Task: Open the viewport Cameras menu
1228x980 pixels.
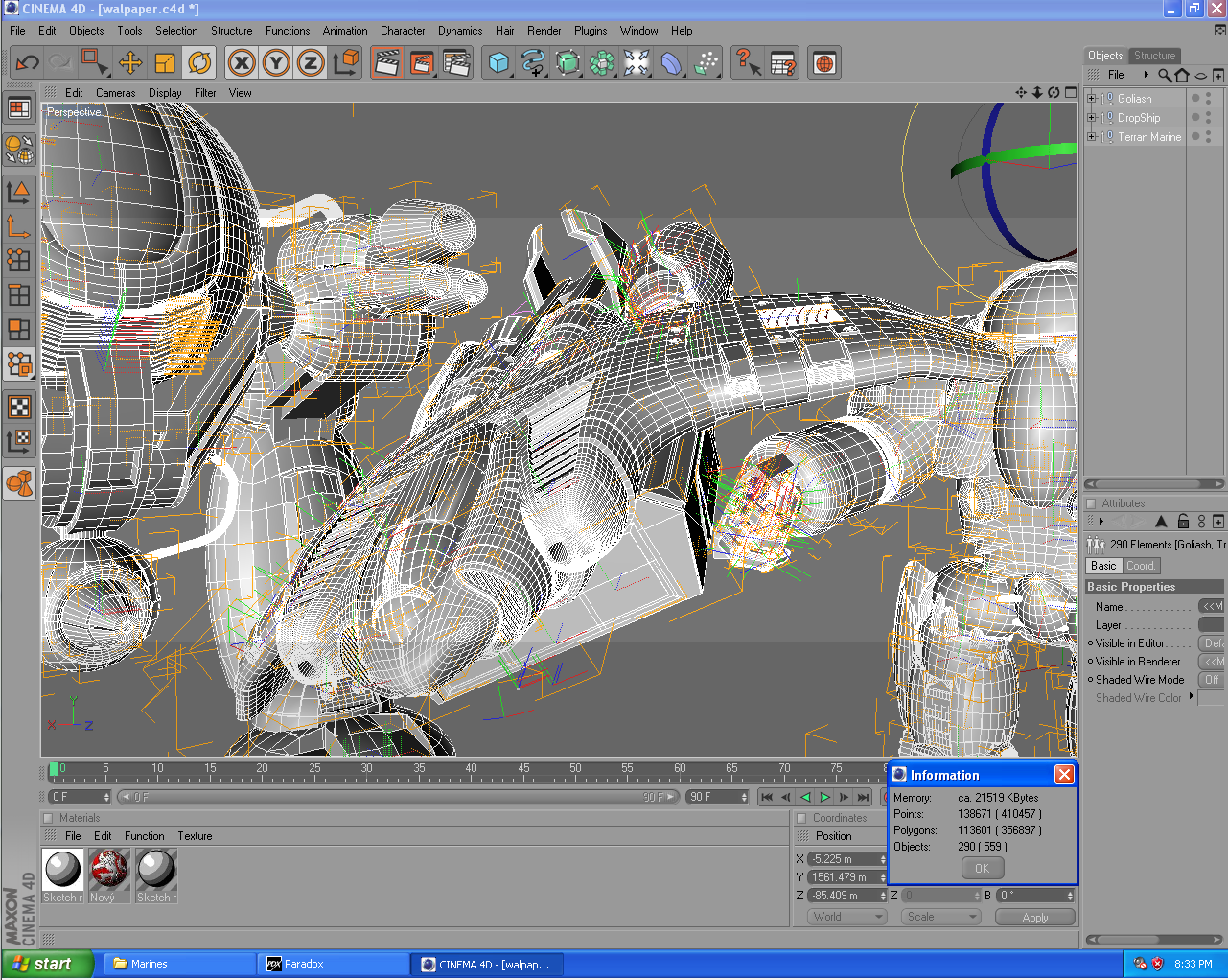Action: [115, 93]
